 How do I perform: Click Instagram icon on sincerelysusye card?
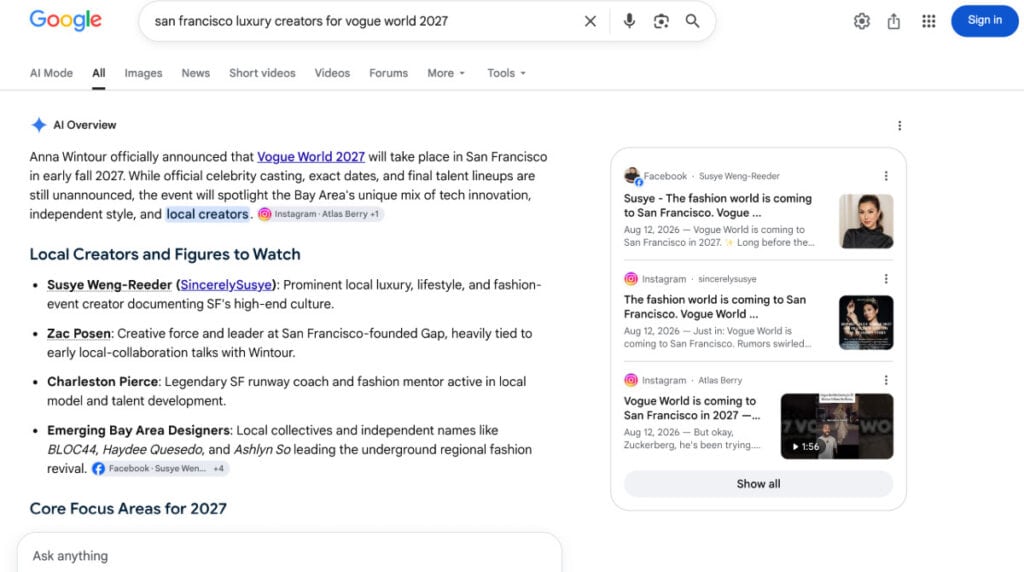(631, 279)
